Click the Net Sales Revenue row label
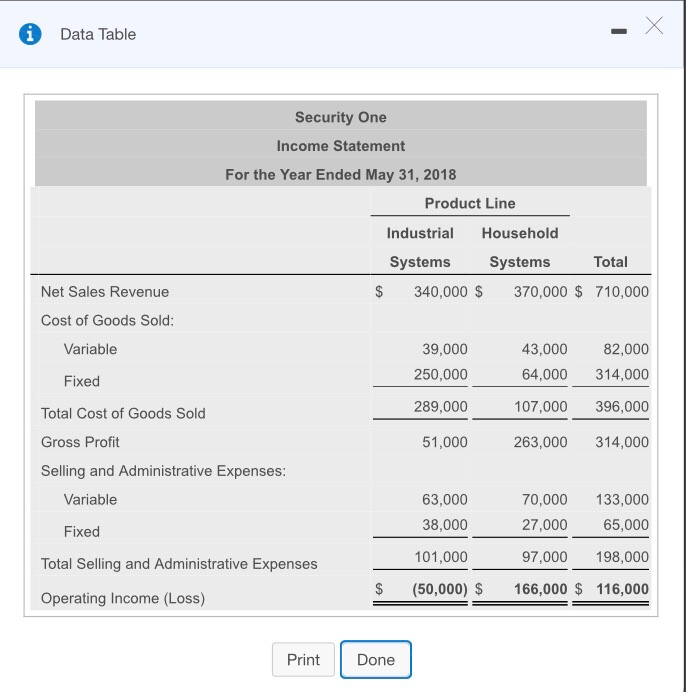 [x=105, y=292]
